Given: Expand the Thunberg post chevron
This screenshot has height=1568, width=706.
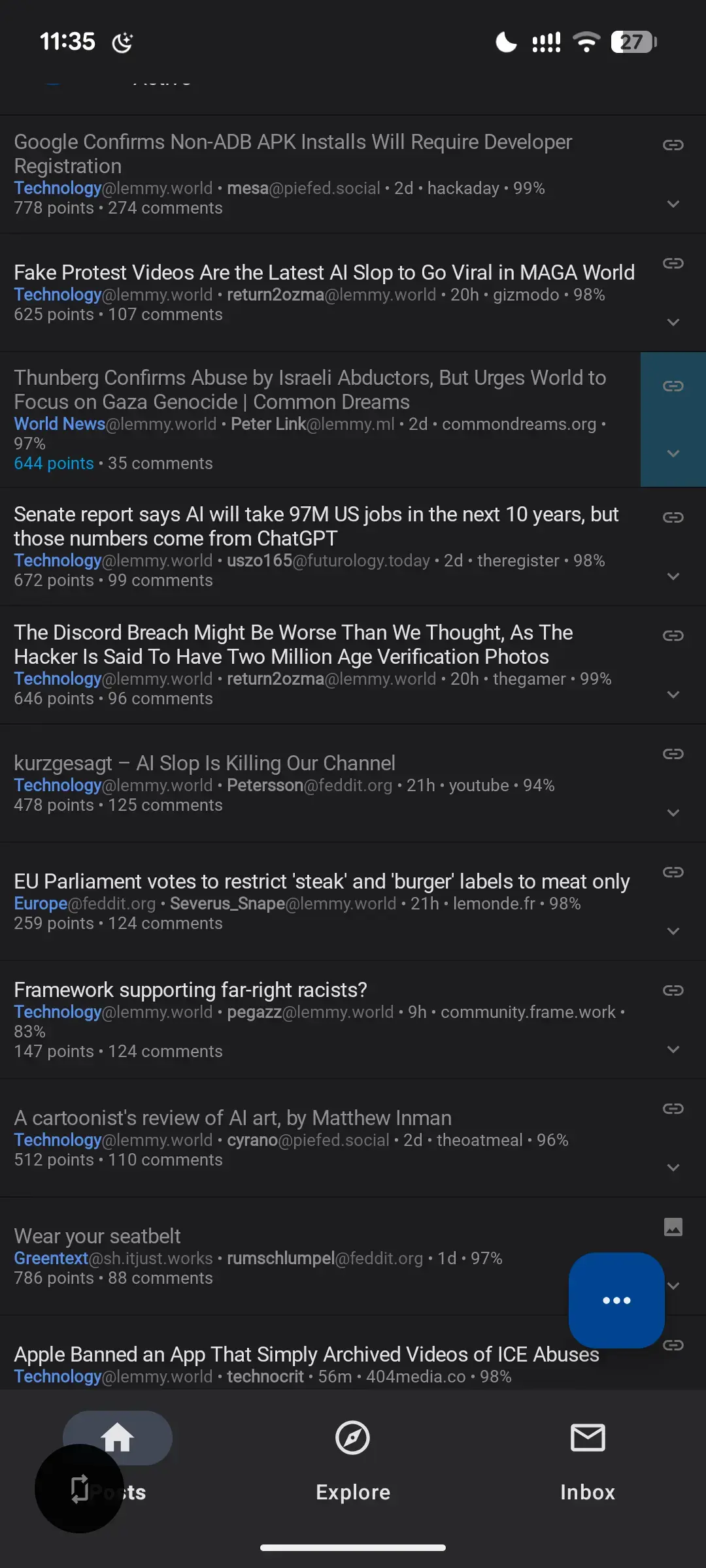Looking at the screenshot, I should point(673,453).
